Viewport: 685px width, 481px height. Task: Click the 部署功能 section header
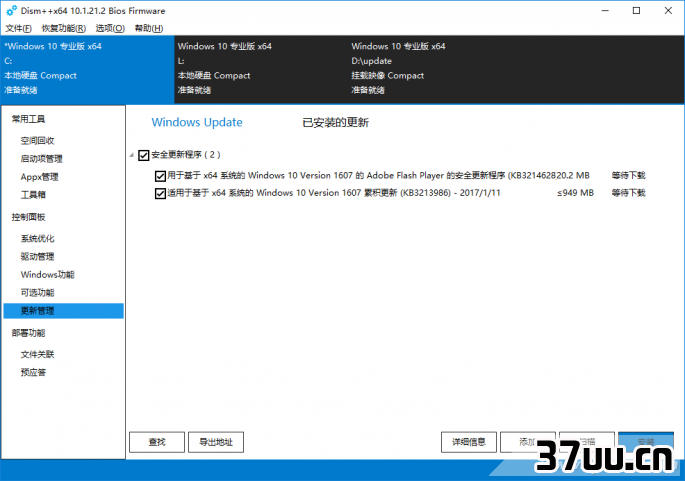28,333
